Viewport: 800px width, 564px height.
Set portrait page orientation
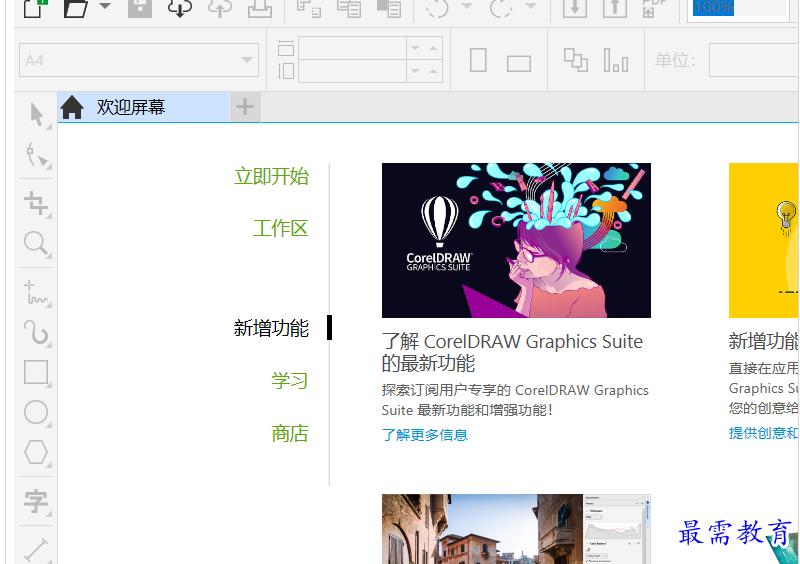(478, 60)
